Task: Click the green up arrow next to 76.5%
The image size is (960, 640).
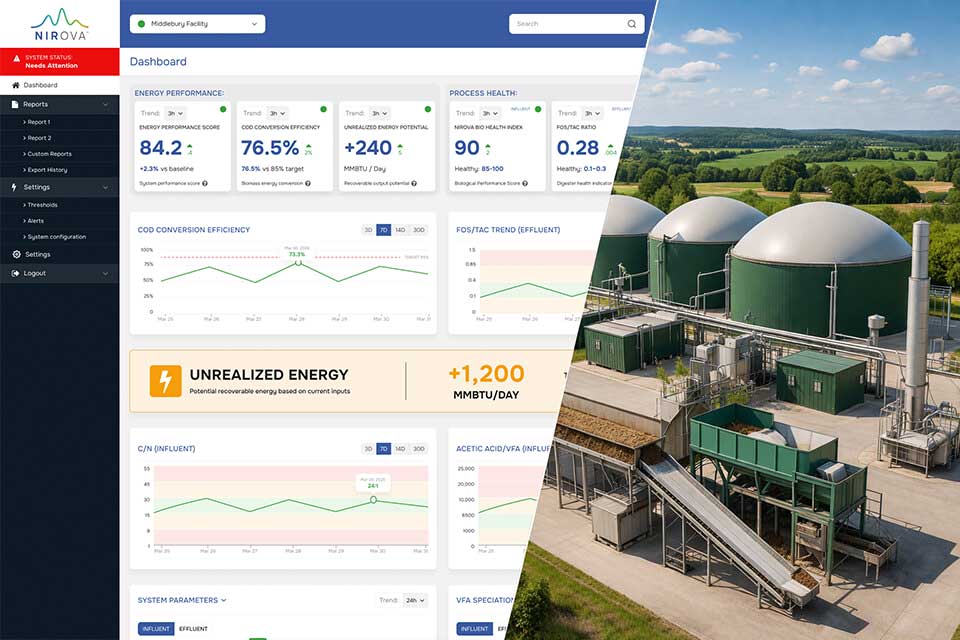Action: (x=309, y=146)
